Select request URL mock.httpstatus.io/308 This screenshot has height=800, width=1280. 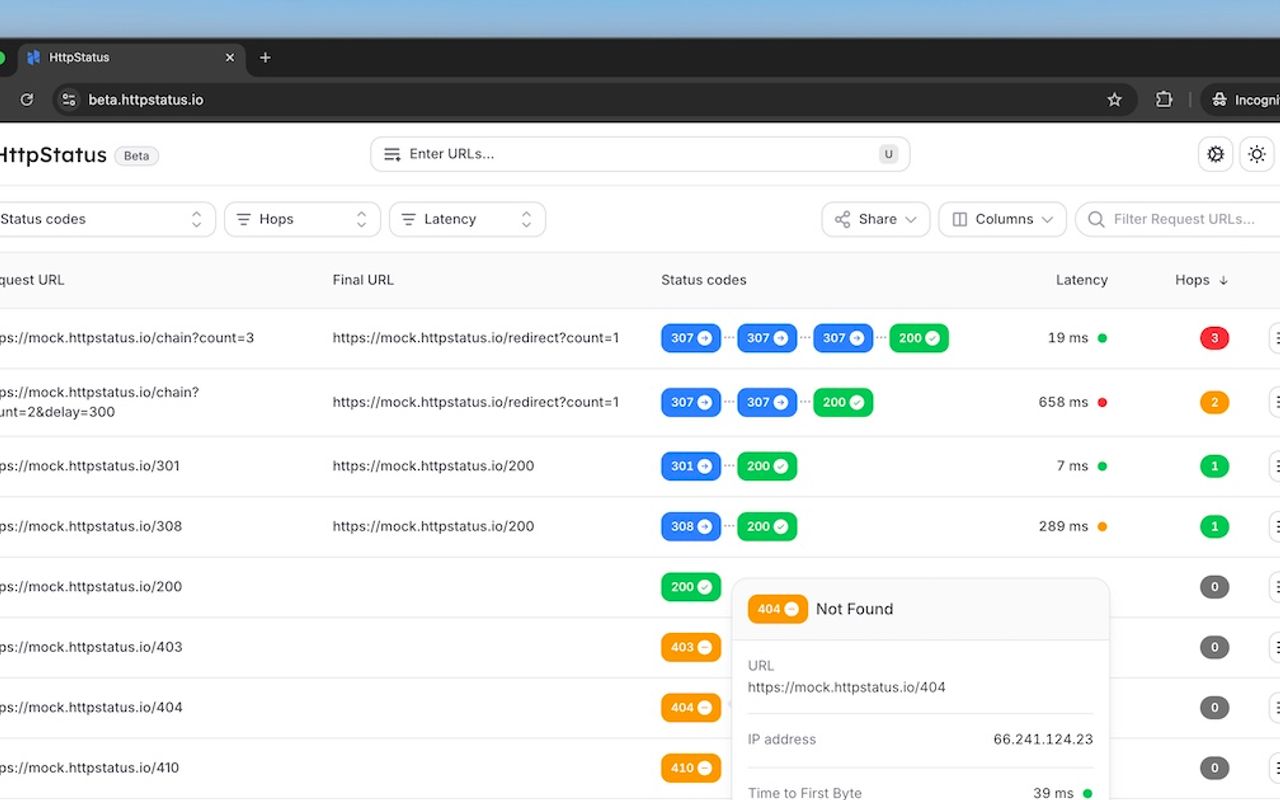(91, 526)
